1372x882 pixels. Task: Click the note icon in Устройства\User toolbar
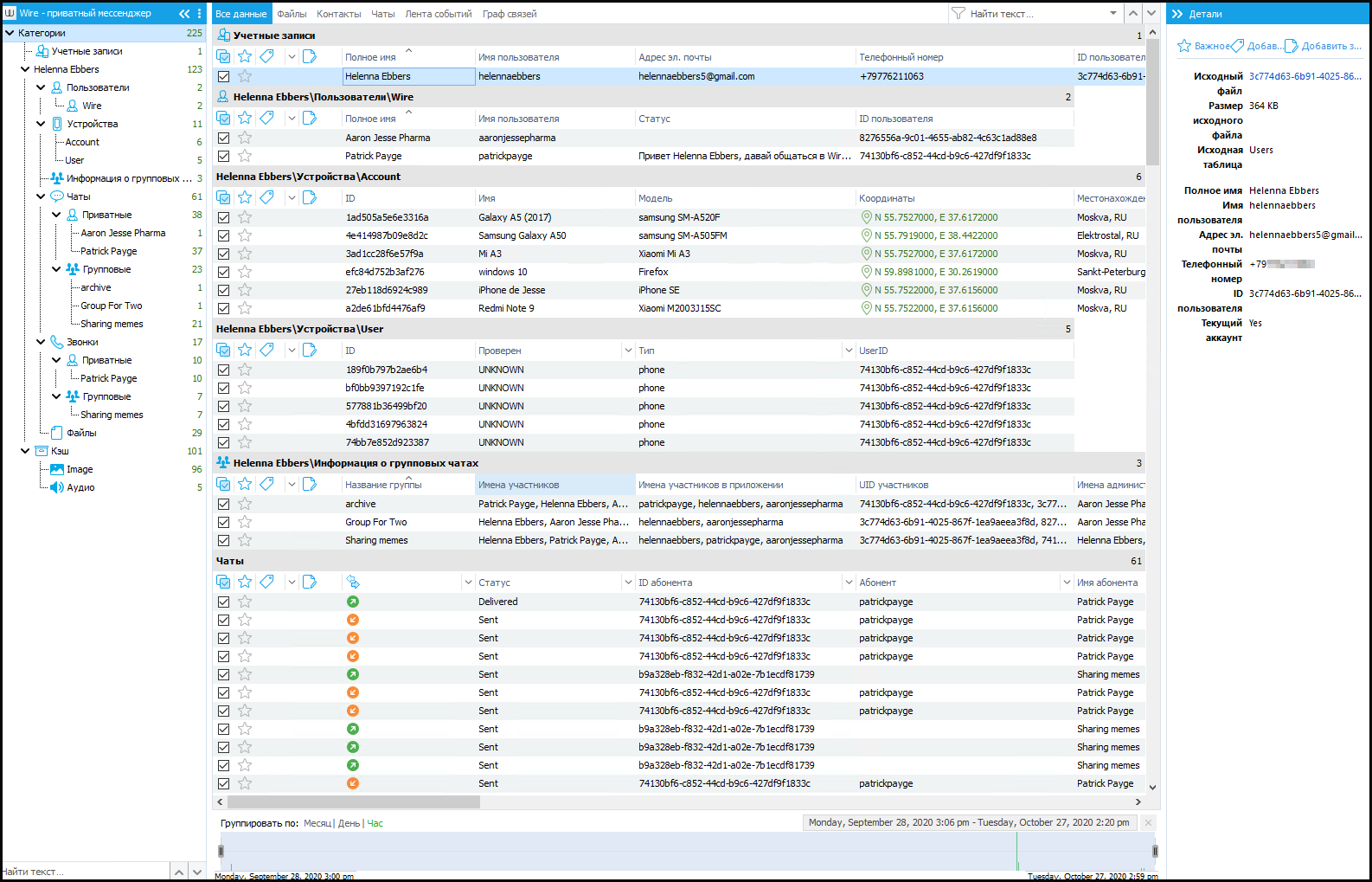(x=310, y=350)
